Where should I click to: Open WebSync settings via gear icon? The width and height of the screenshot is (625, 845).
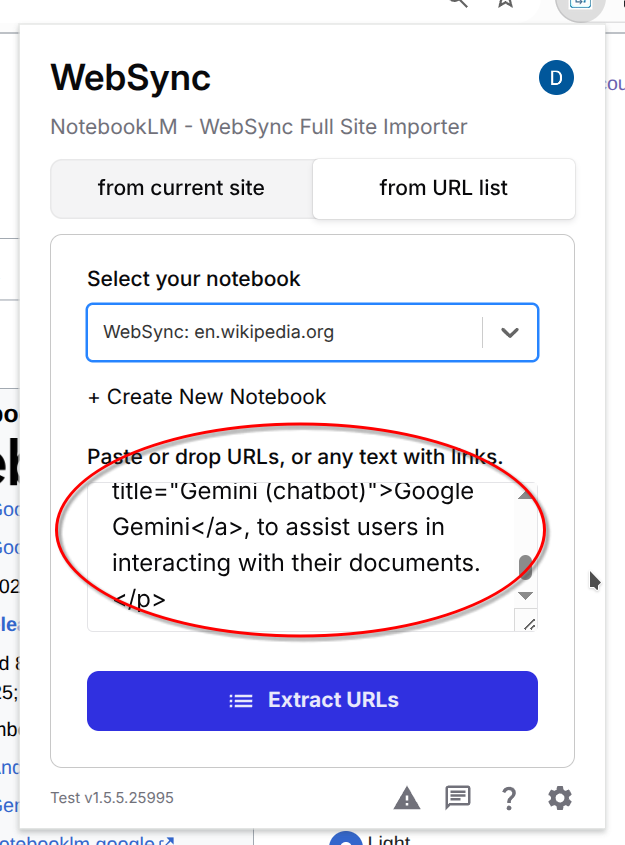tap(559, 797)
